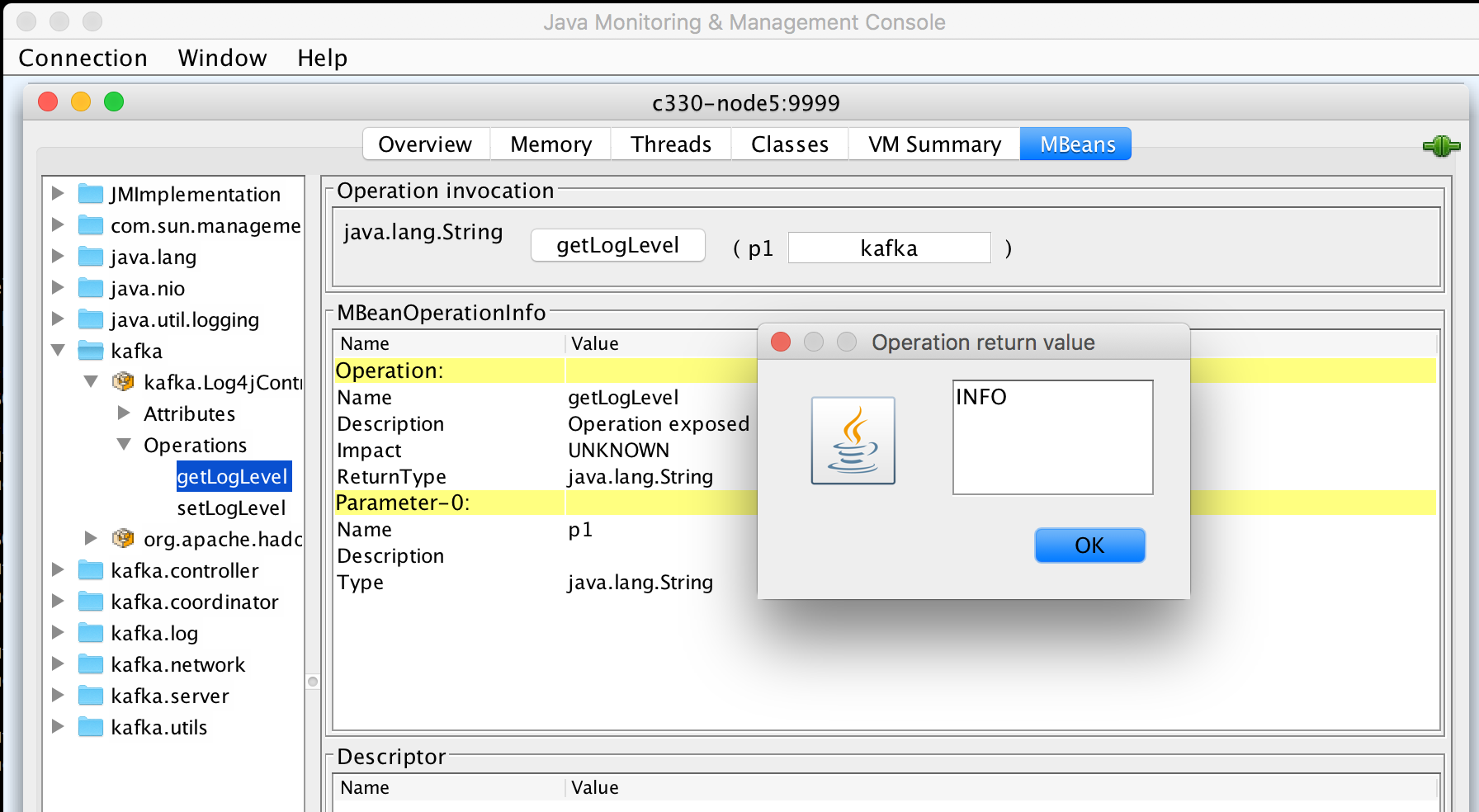Expand the Attributes node under kafka.Log4jController
The height and width of the screenshot is (812, 1479).
click(123, 413)
